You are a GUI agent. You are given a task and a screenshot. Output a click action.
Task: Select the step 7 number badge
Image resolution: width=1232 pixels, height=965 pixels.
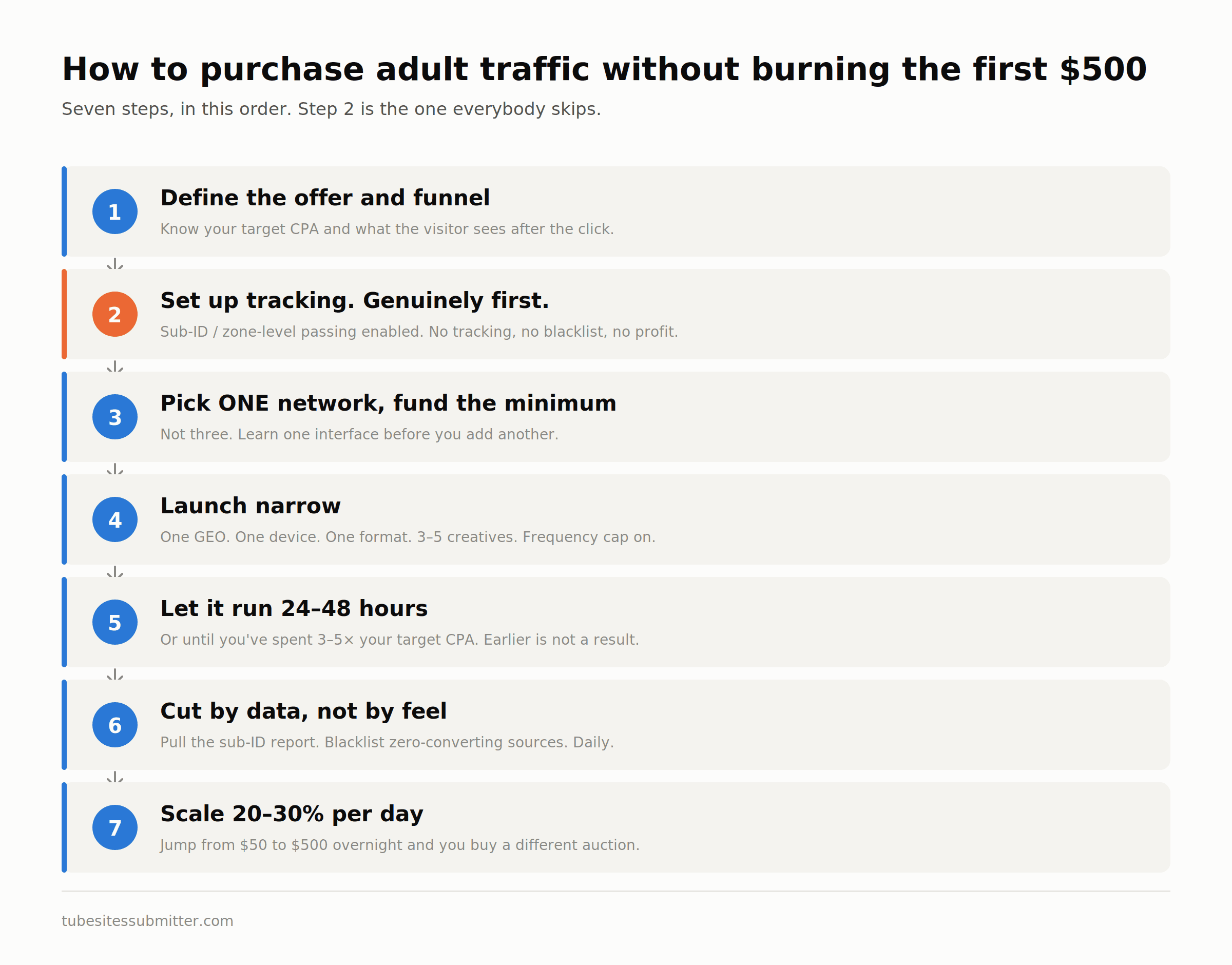(114, 828)
